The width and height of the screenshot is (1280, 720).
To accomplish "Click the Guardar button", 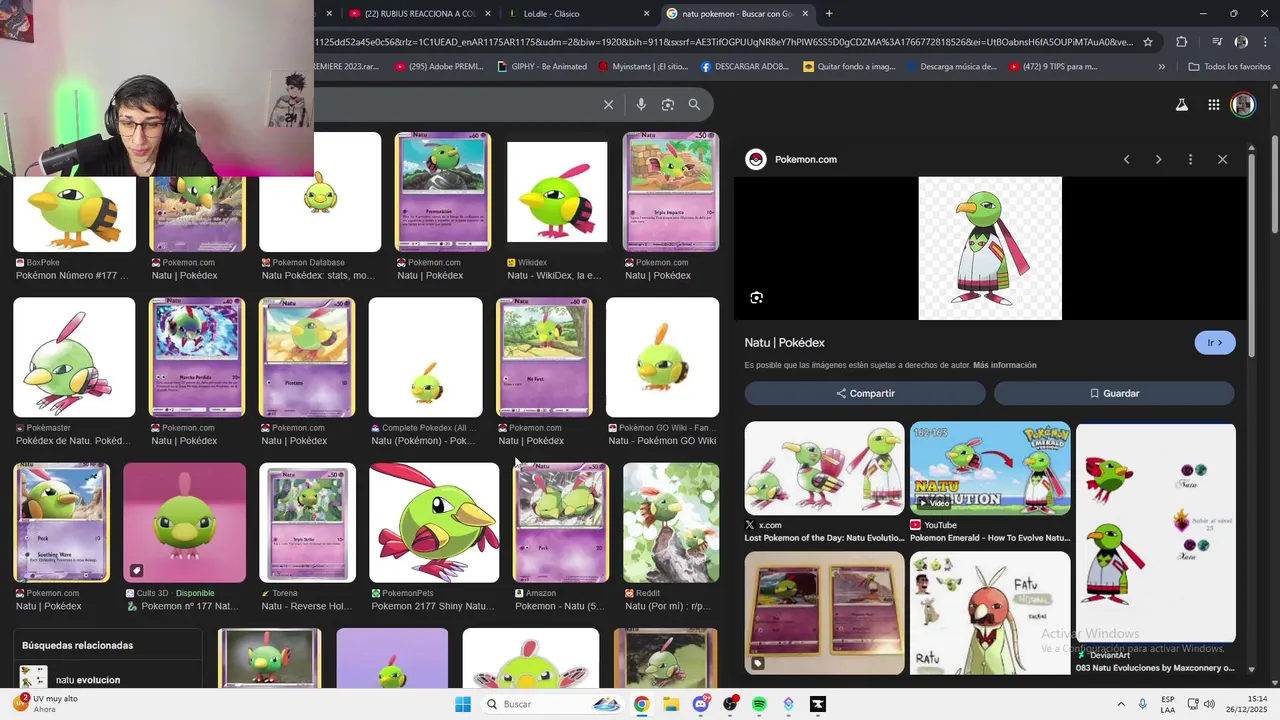I will (x=1115, y=393).
